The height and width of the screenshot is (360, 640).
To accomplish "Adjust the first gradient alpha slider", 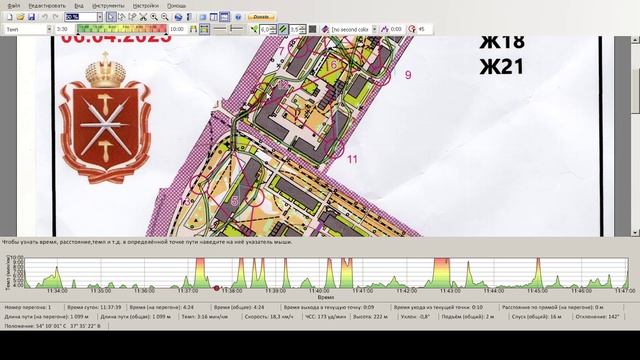I will coord(220,29).
